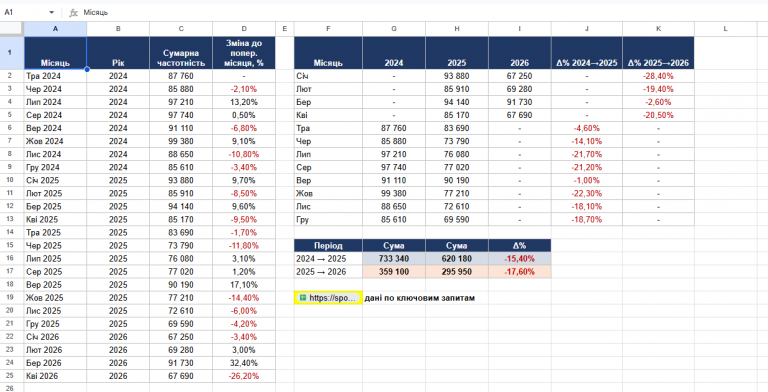Select column I header
This screenshot has width=768, height=392.
click(520, 29)
